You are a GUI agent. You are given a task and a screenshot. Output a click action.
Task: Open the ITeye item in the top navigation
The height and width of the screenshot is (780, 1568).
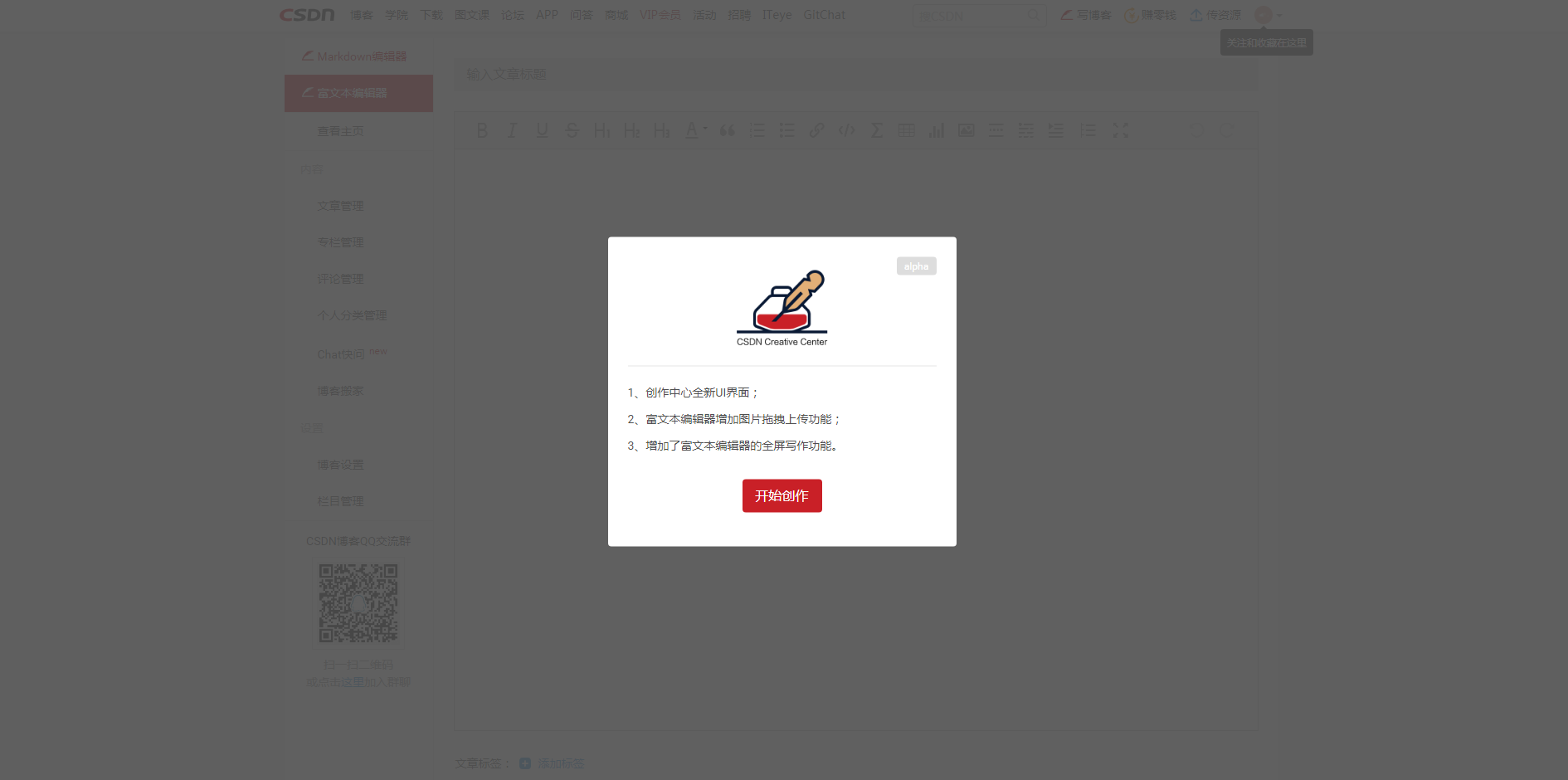click(777, 15)
